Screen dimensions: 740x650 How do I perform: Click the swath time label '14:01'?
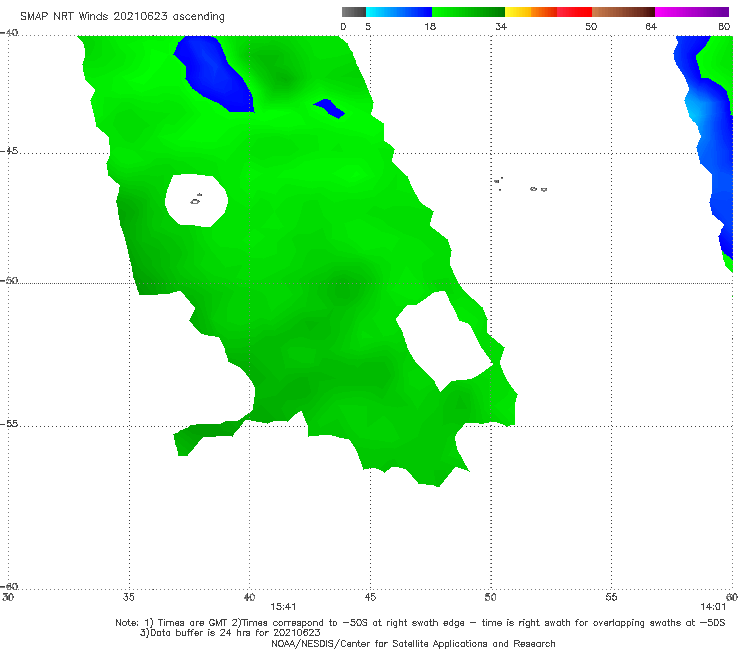713,607
